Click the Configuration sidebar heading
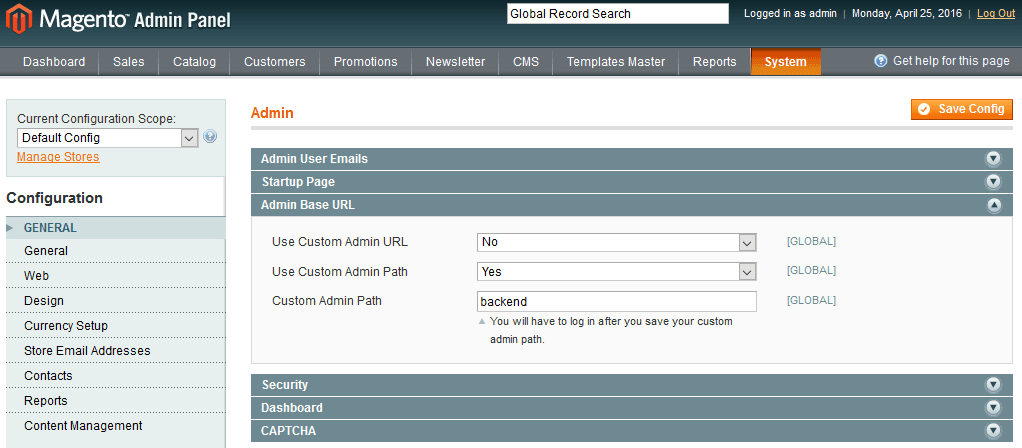This screenshot has height=448, width=1022. (55, 198)
